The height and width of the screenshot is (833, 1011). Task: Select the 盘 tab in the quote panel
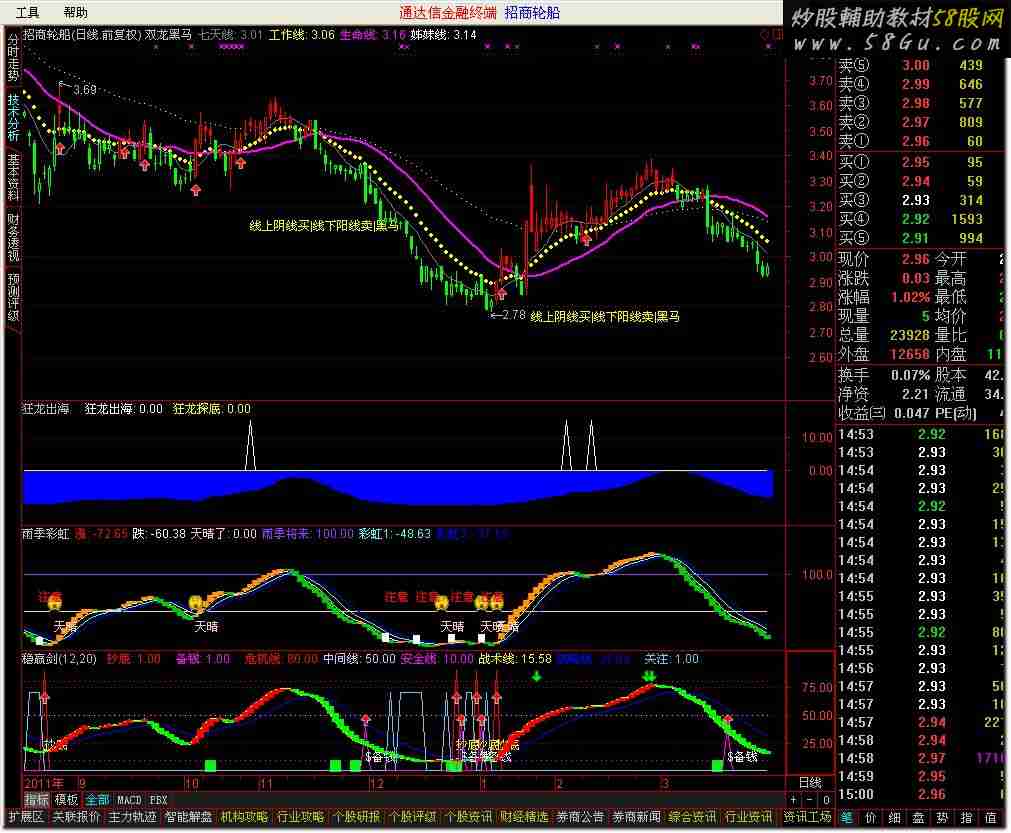click(x=918, y=818)
